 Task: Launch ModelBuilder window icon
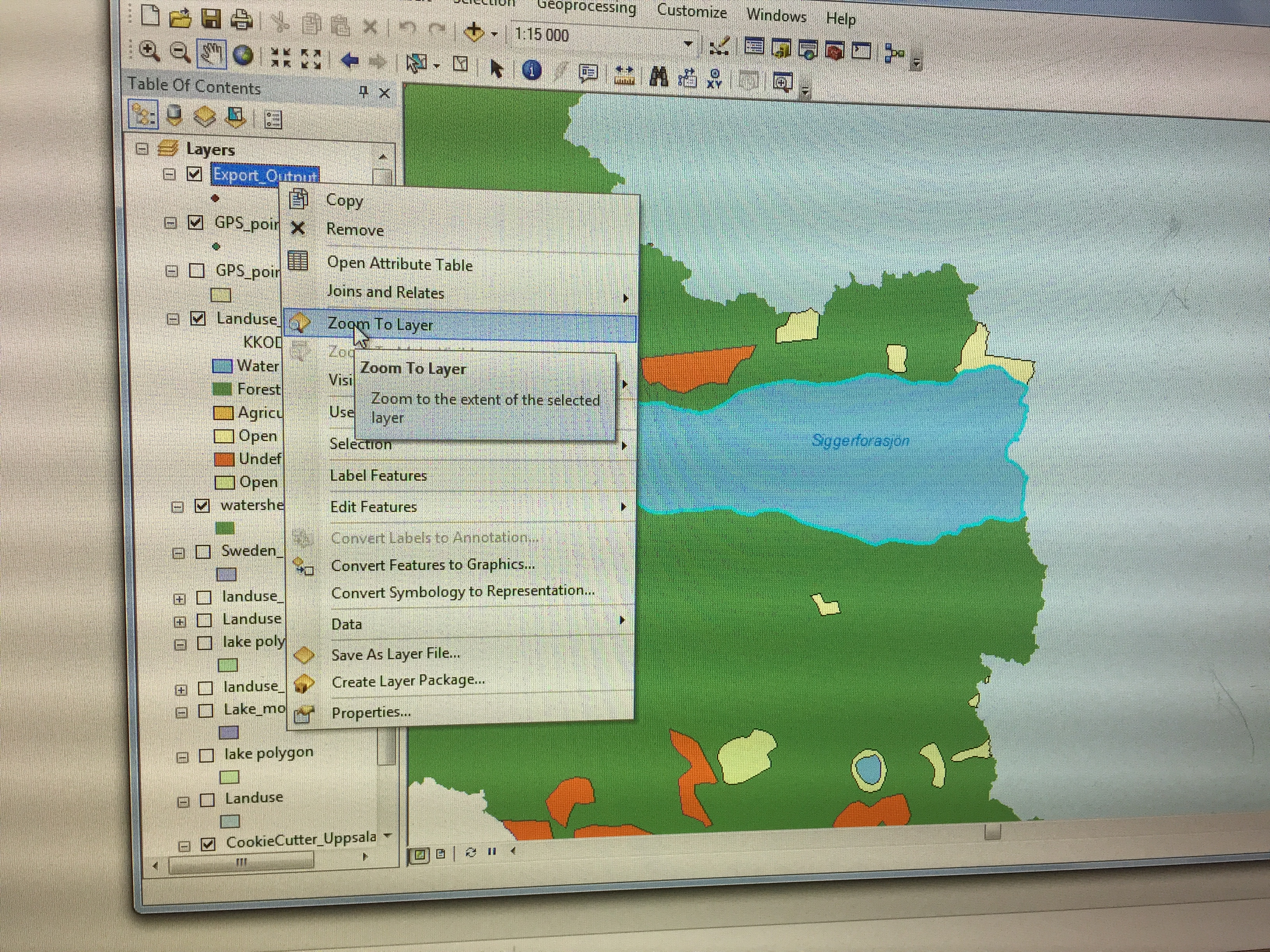click(894, 53)
